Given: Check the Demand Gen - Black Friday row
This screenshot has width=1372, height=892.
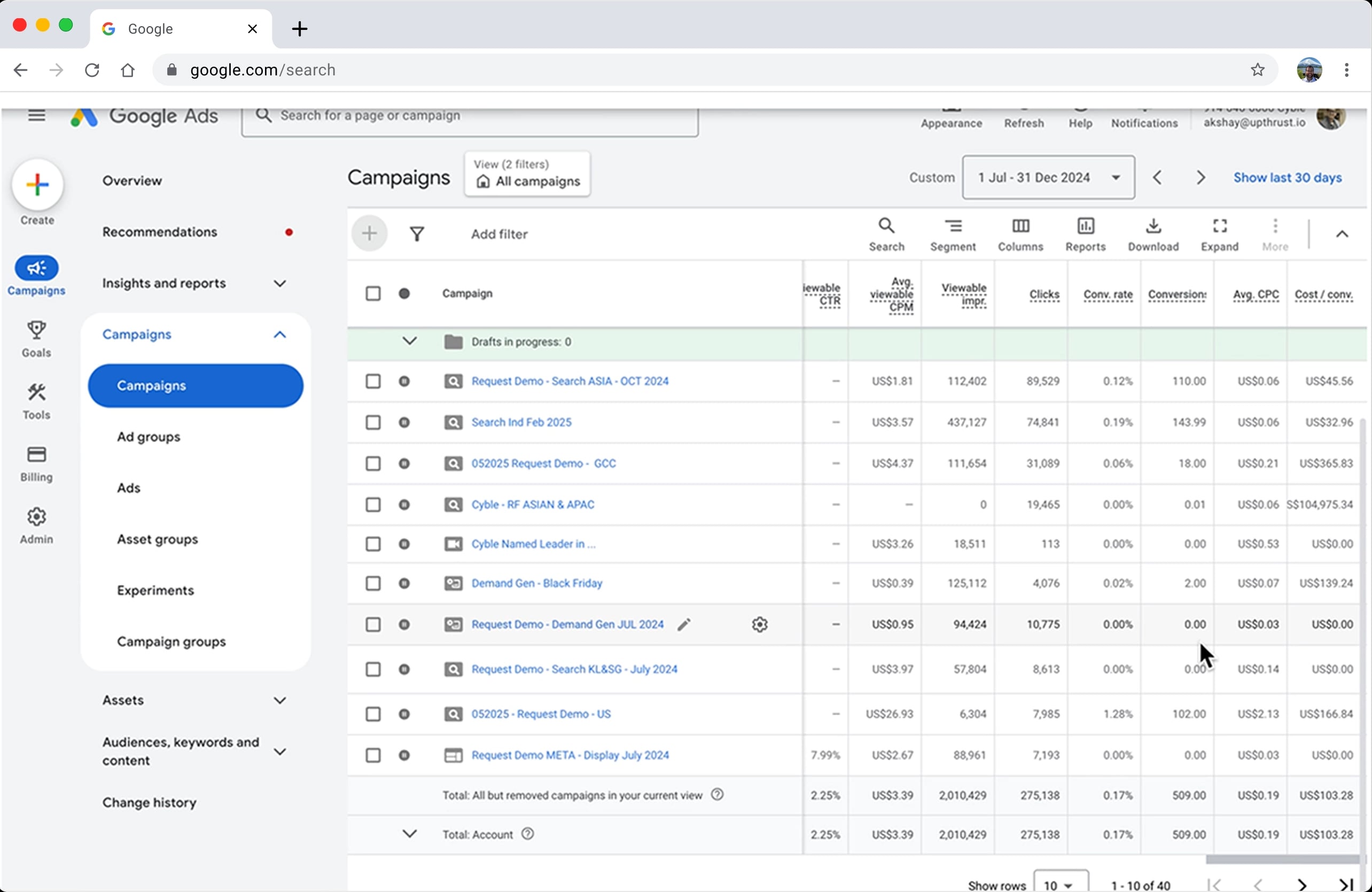Looking at the screenshot, I should pos(373,584).
